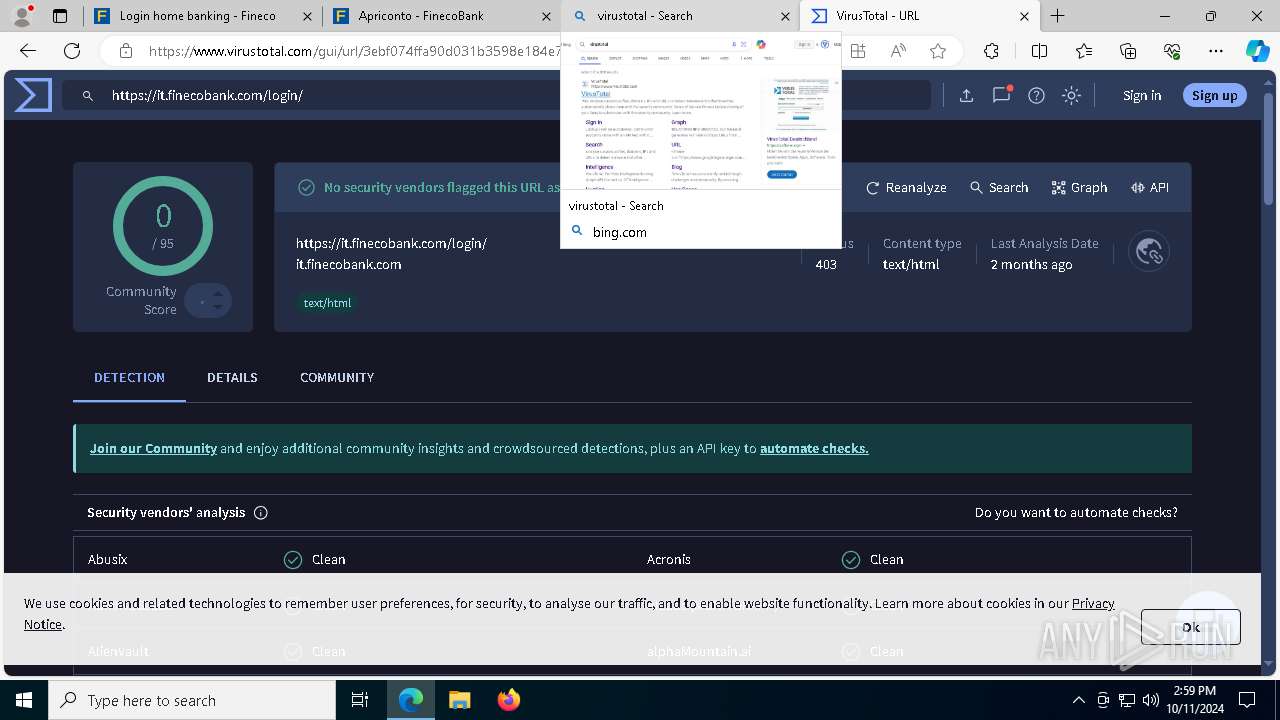Open the notifications chat icon
This screenshot has width=1280, height=720.
pos(1001,95)
